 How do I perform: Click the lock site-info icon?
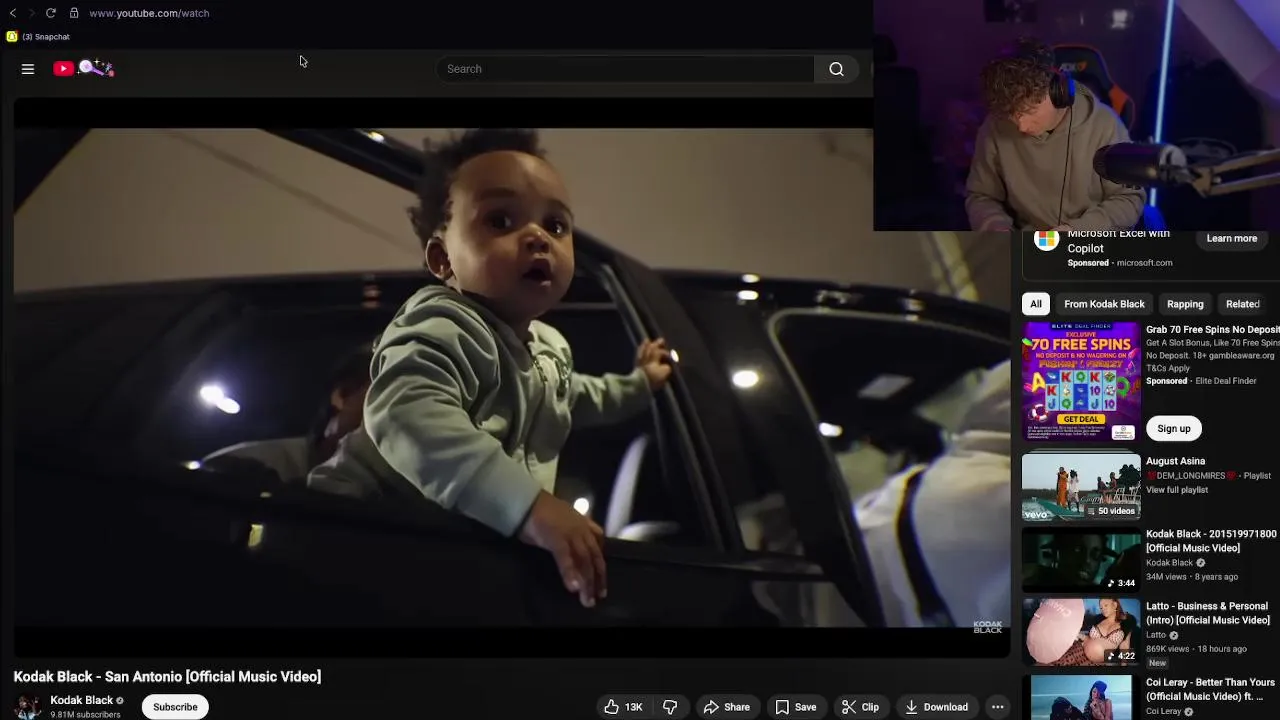click(74, 13)
